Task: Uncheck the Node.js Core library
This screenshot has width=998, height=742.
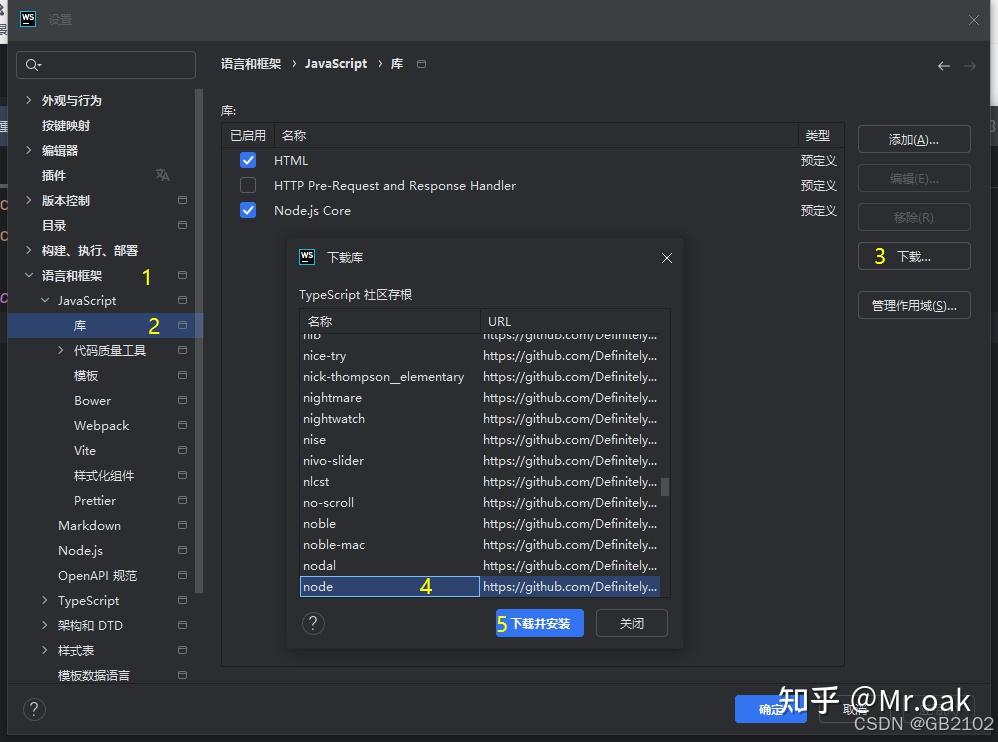Action: pos(247,210)
